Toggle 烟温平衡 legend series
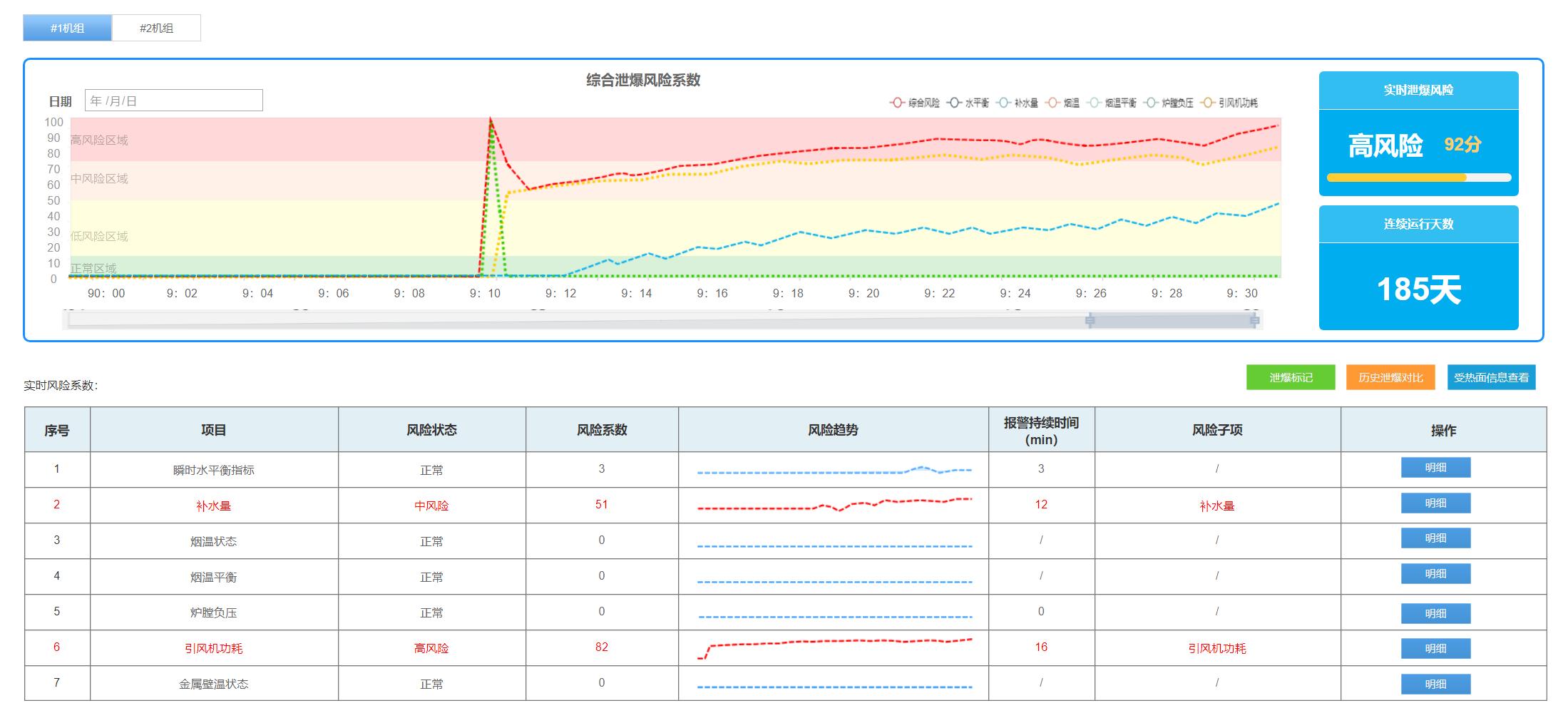 pos(1112,103)
